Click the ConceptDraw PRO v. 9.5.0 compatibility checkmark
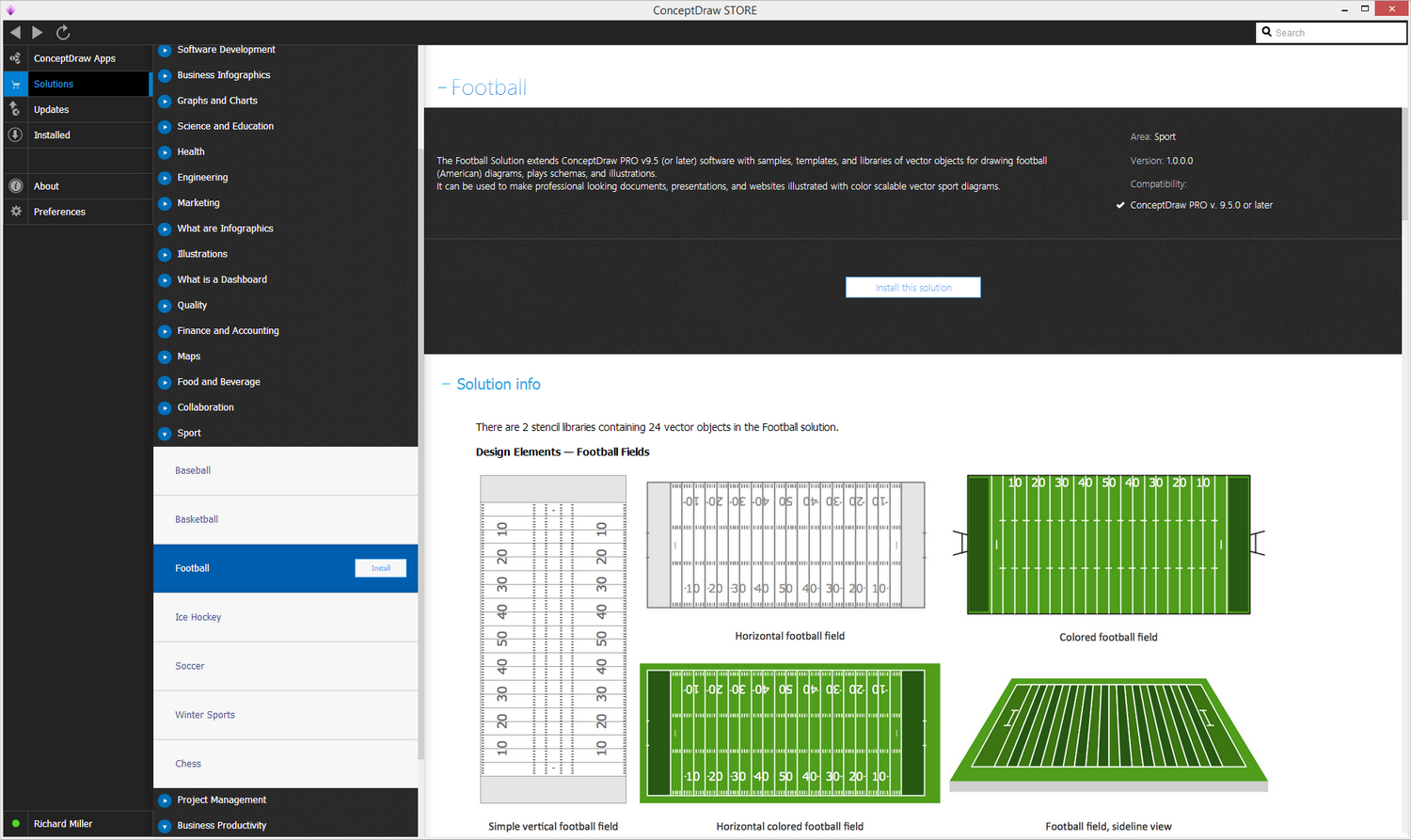 (1120, 205)
